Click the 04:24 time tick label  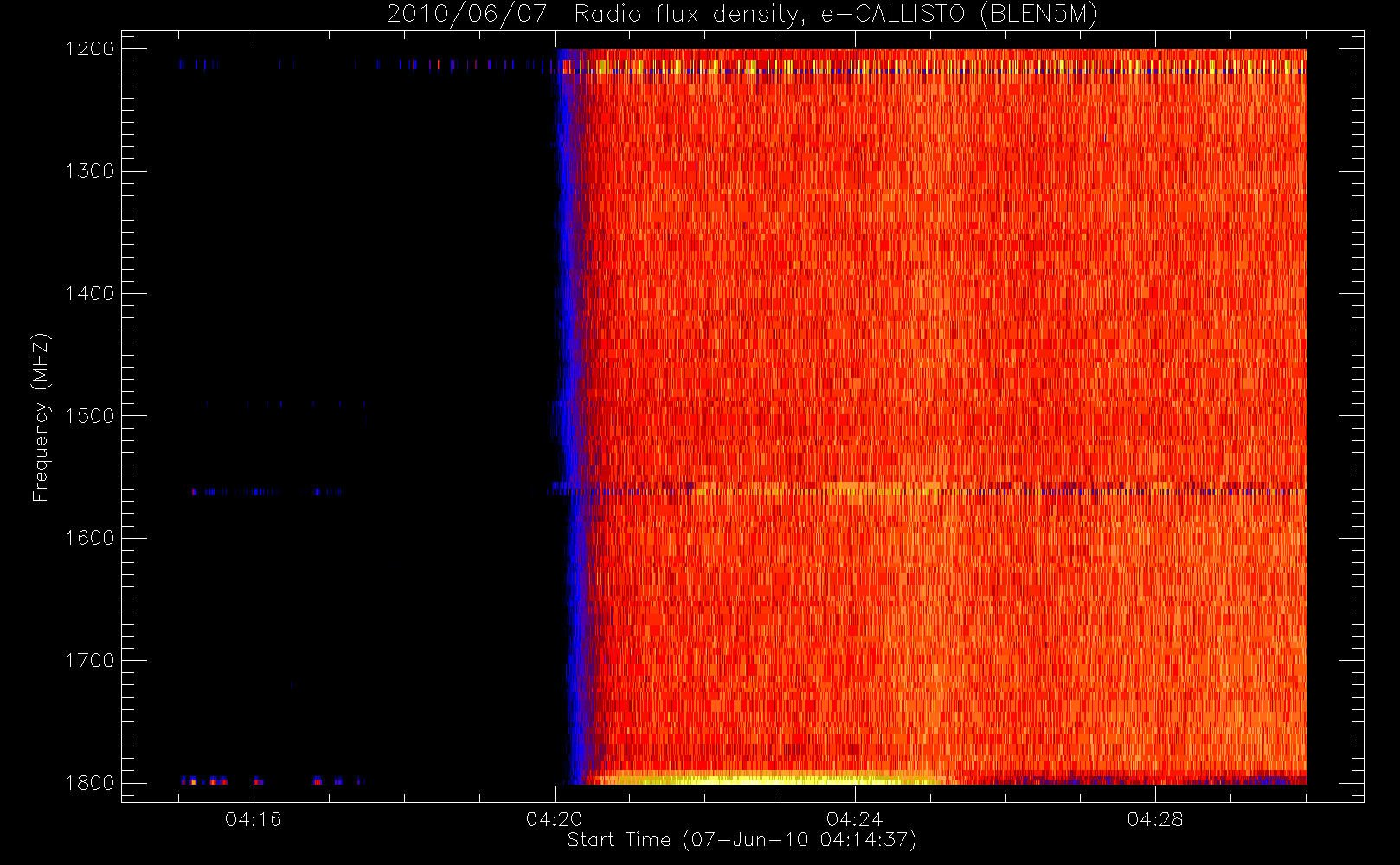855,819
